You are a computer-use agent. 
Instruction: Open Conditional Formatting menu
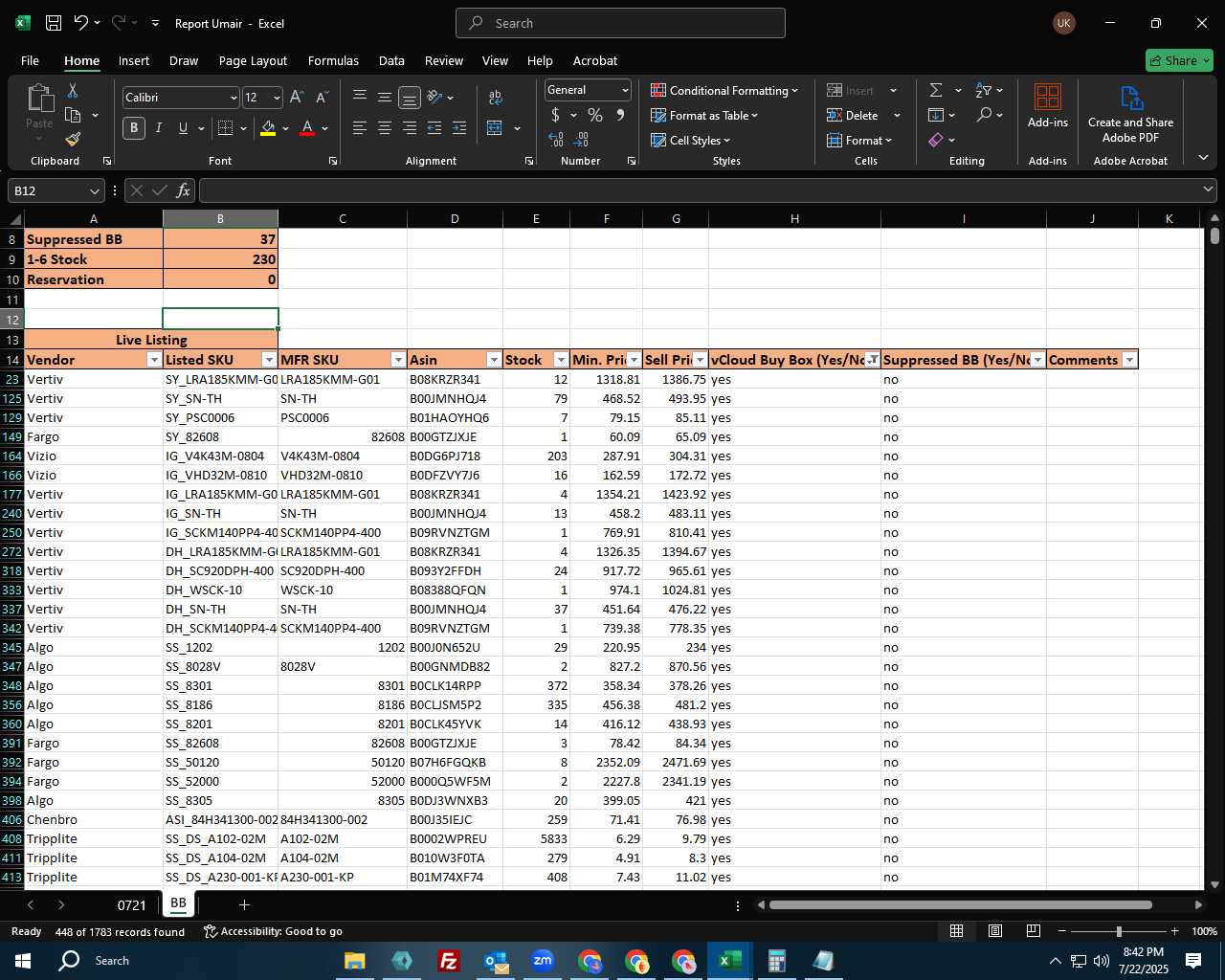point(724,90)
